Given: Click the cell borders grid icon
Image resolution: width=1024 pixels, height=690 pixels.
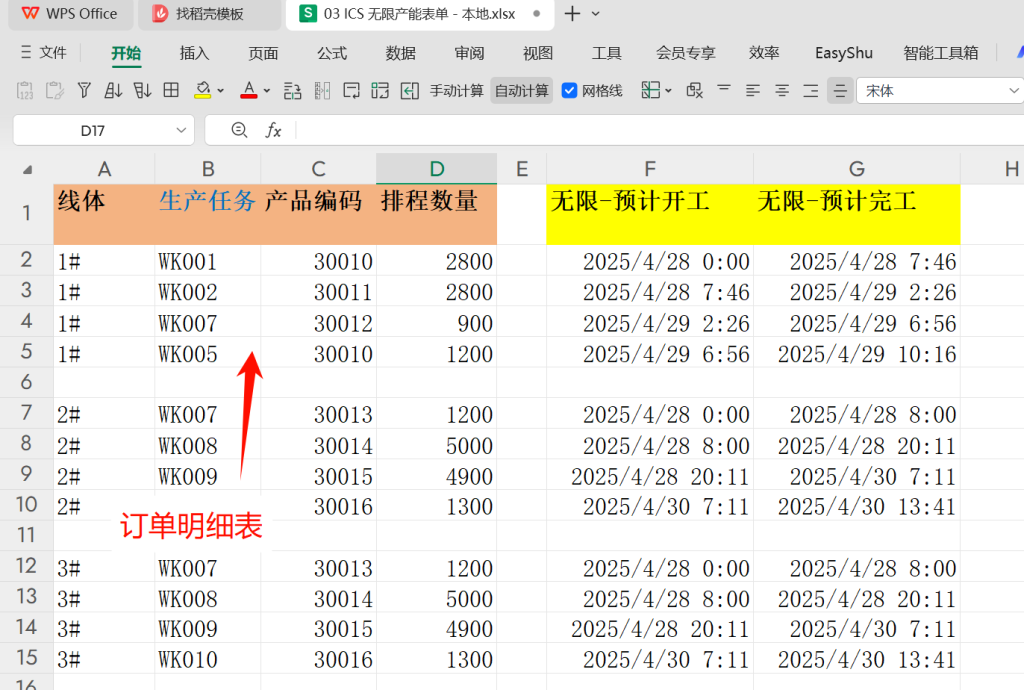Looking at the screenshot, I should [171, 91].
